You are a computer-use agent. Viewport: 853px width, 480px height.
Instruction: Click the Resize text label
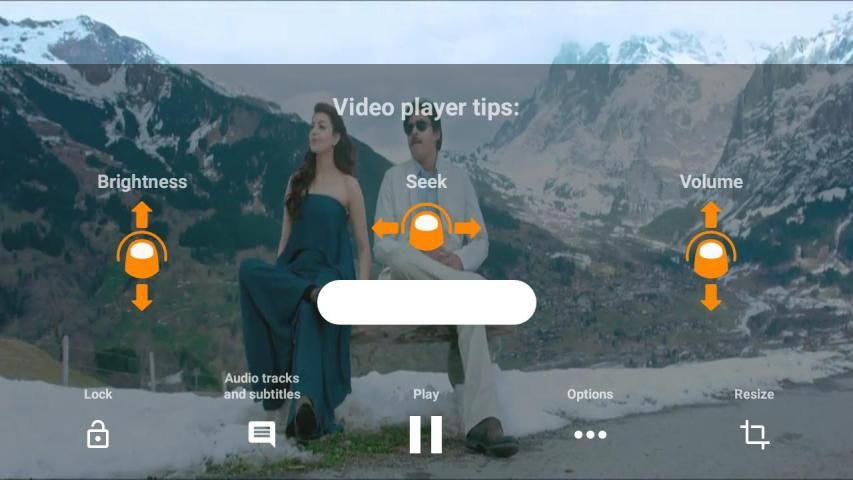pos(754,394)
